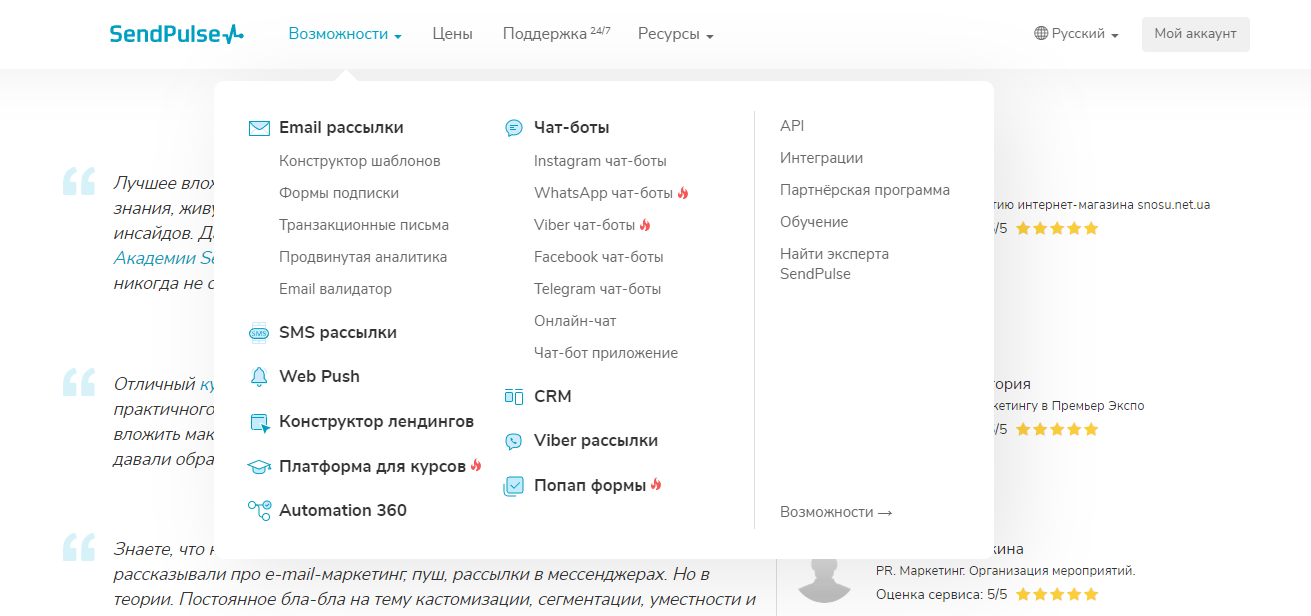The height and width of the screenshot is (616, 1311).
Task: Open the Цены menu item
Action: click(452, 34)
